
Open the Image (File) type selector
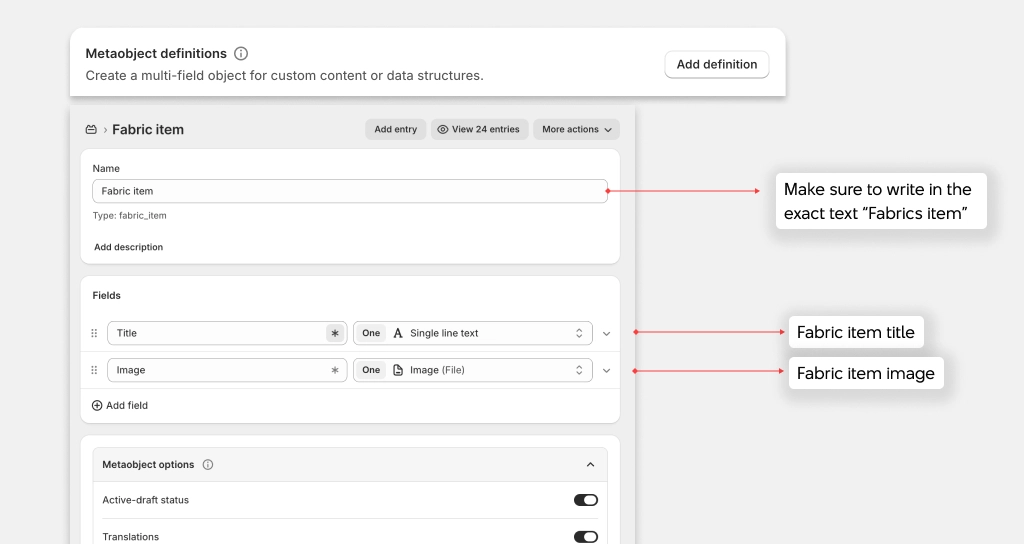tap(473, 370)
